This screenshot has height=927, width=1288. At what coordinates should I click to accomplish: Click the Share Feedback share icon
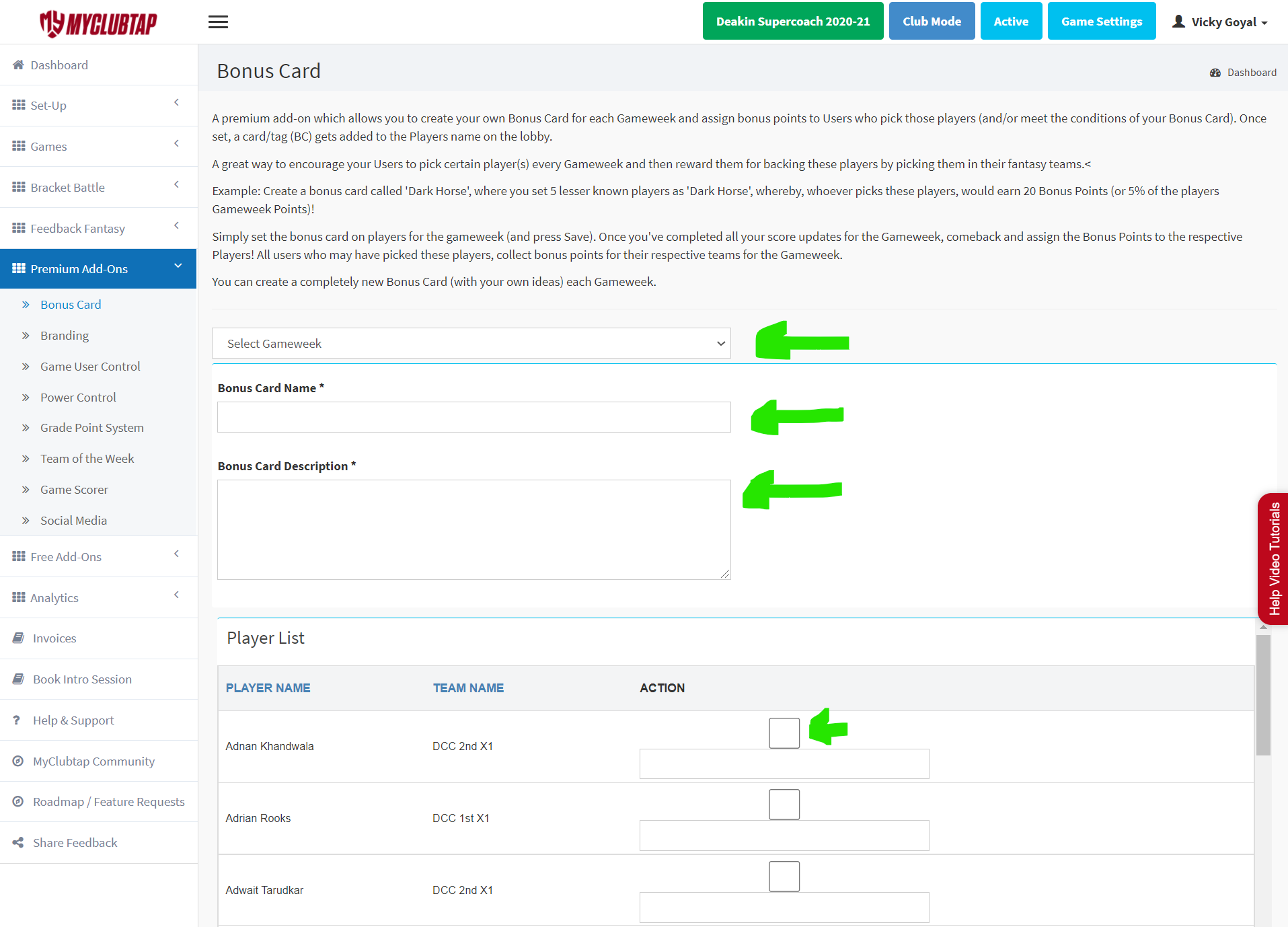click(x=18, y=842)
